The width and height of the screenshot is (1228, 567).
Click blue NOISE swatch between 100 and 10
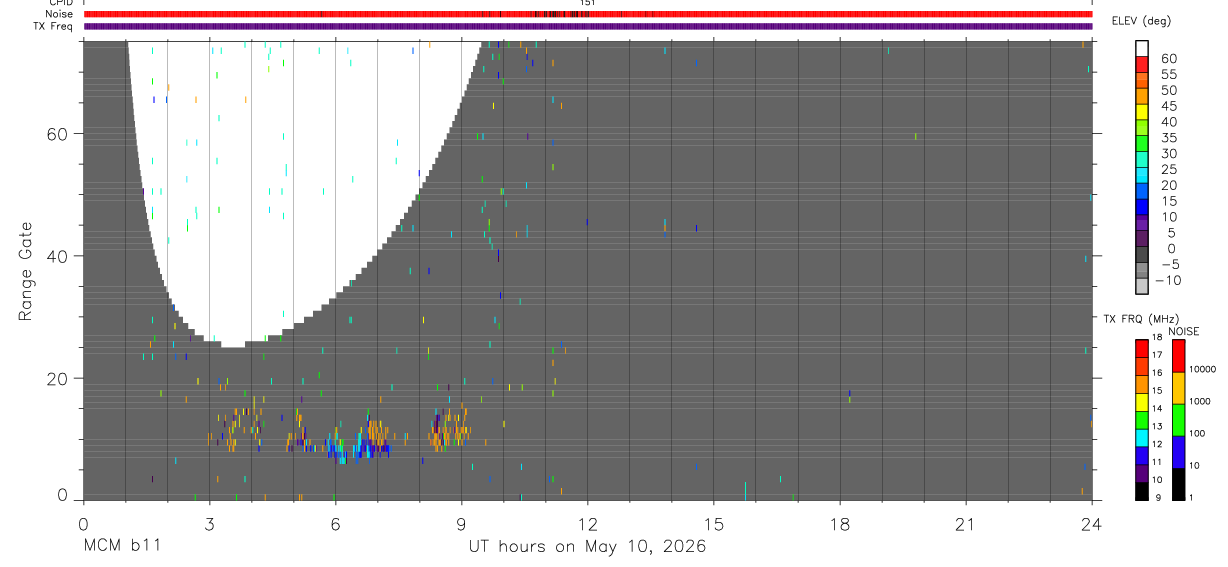click(1178, 452)
